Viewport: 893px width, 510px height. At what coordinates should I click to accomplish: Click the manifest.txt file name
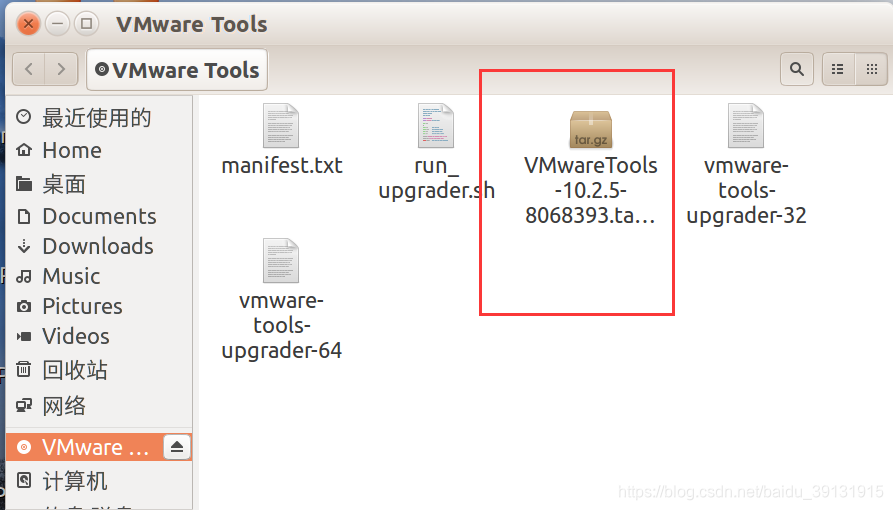point(282,166)
